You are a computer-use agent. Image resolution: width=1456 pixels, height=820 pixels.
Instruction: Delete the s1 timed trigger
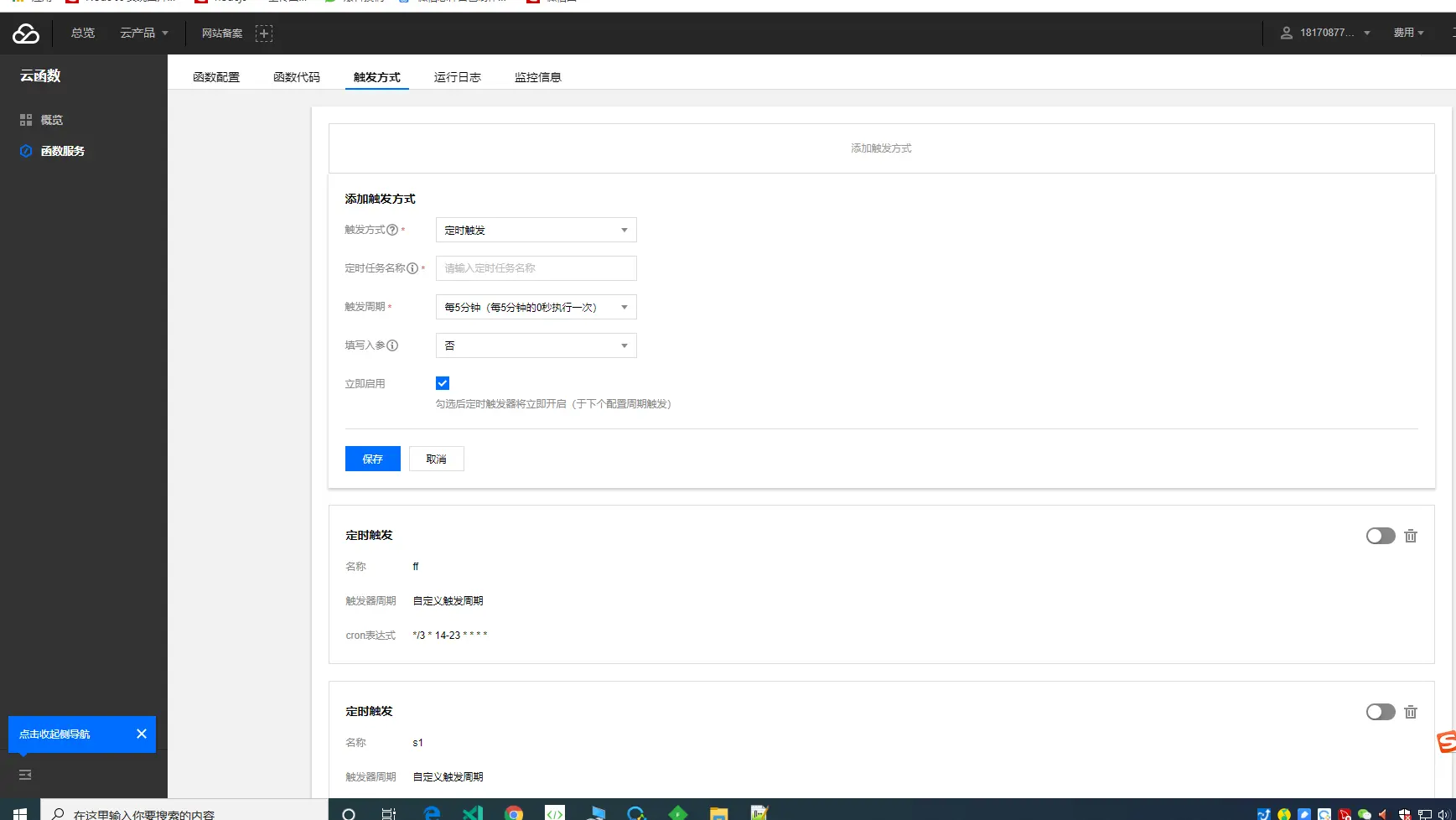pyautogui.click(x=1411, y=712)
